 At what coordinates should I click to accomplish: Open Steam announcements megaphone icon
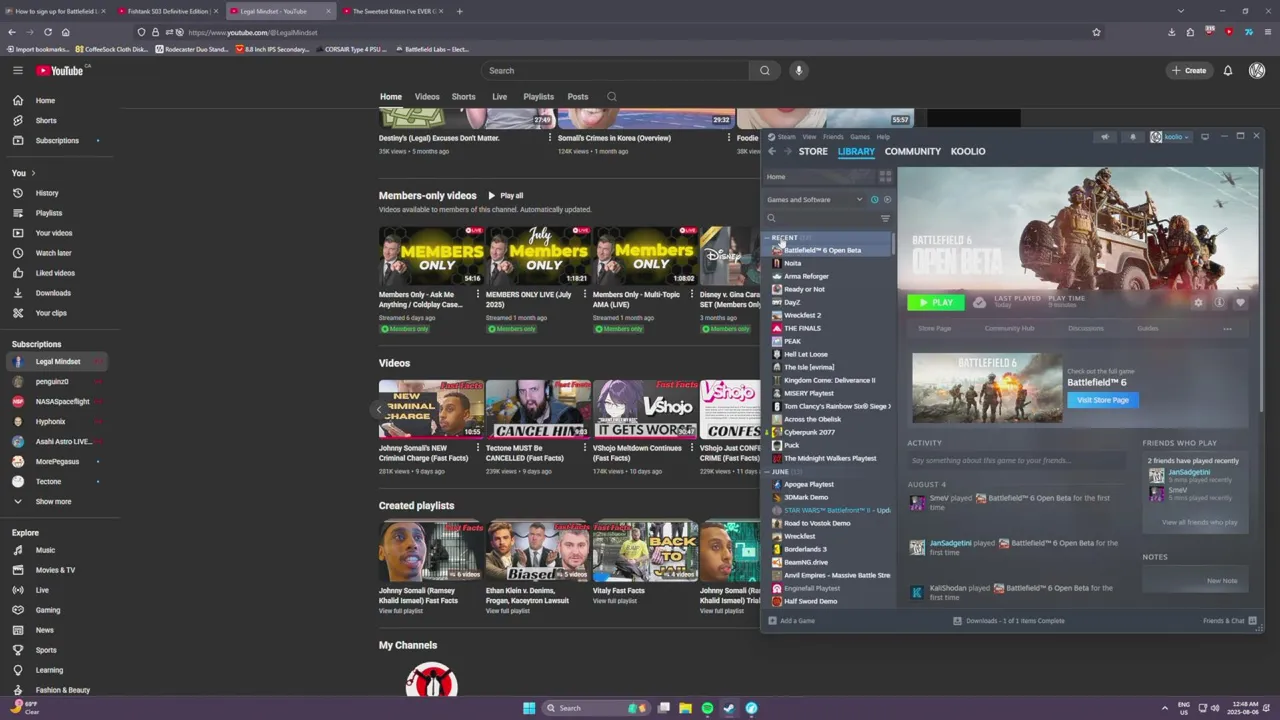(x=1105, y=137)
